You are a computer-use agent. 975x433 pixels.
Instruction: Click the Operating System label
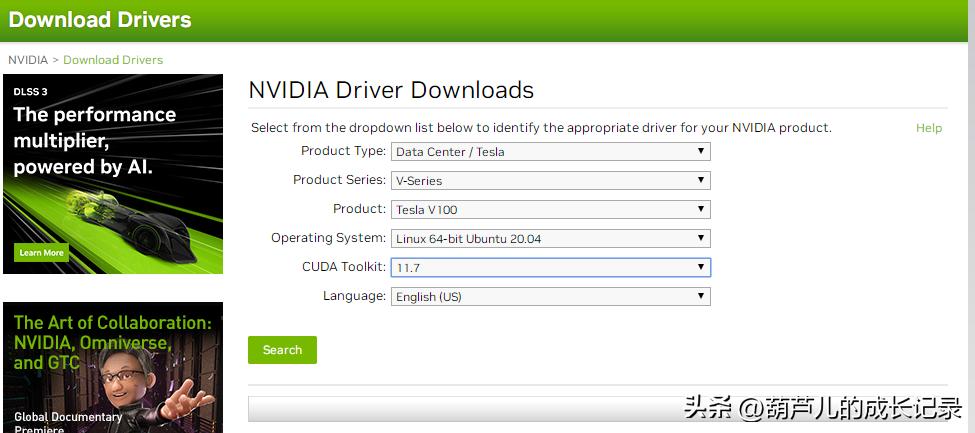coord(329,238)
